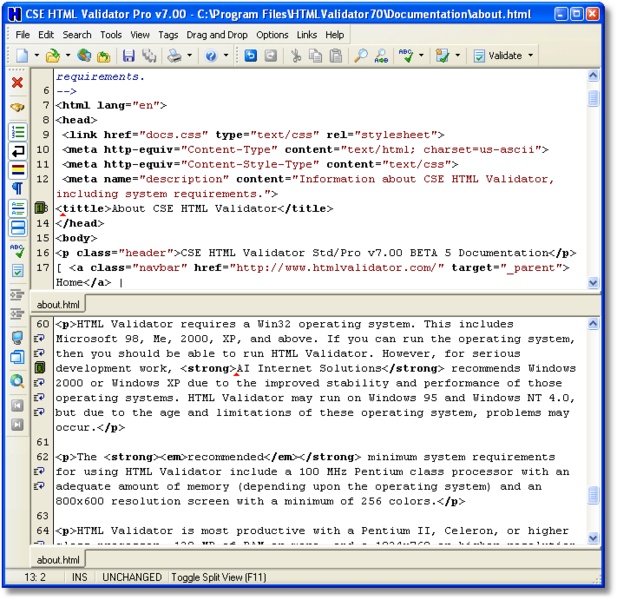Click the New document icon
Image resolution: width=617 pixels, height=600 pixels.
22,55
